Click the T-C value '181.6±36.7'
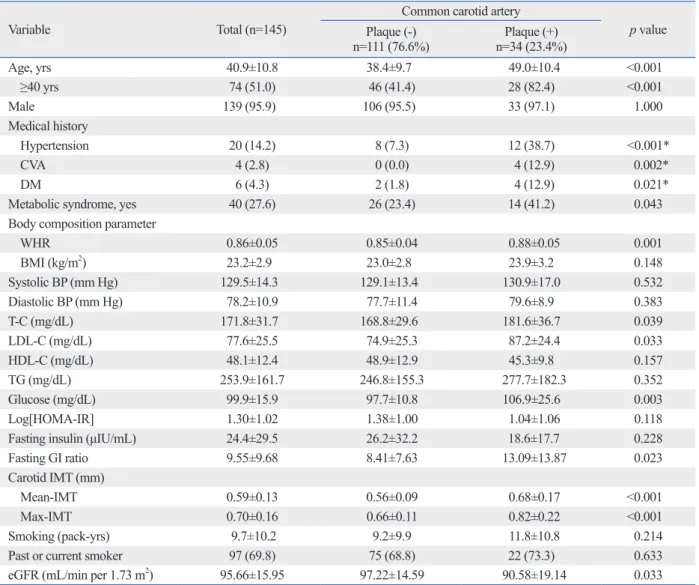Image resolution: width=699 pixels, height=585 pixels. pos(531,321)
